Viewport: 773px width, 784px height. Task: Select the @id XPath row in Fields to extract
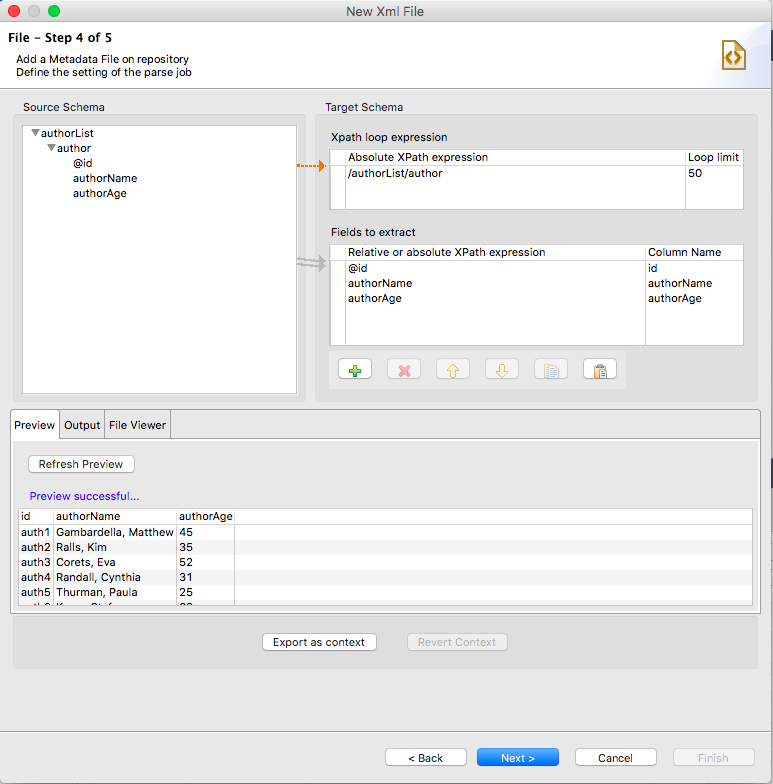(495, 268)
